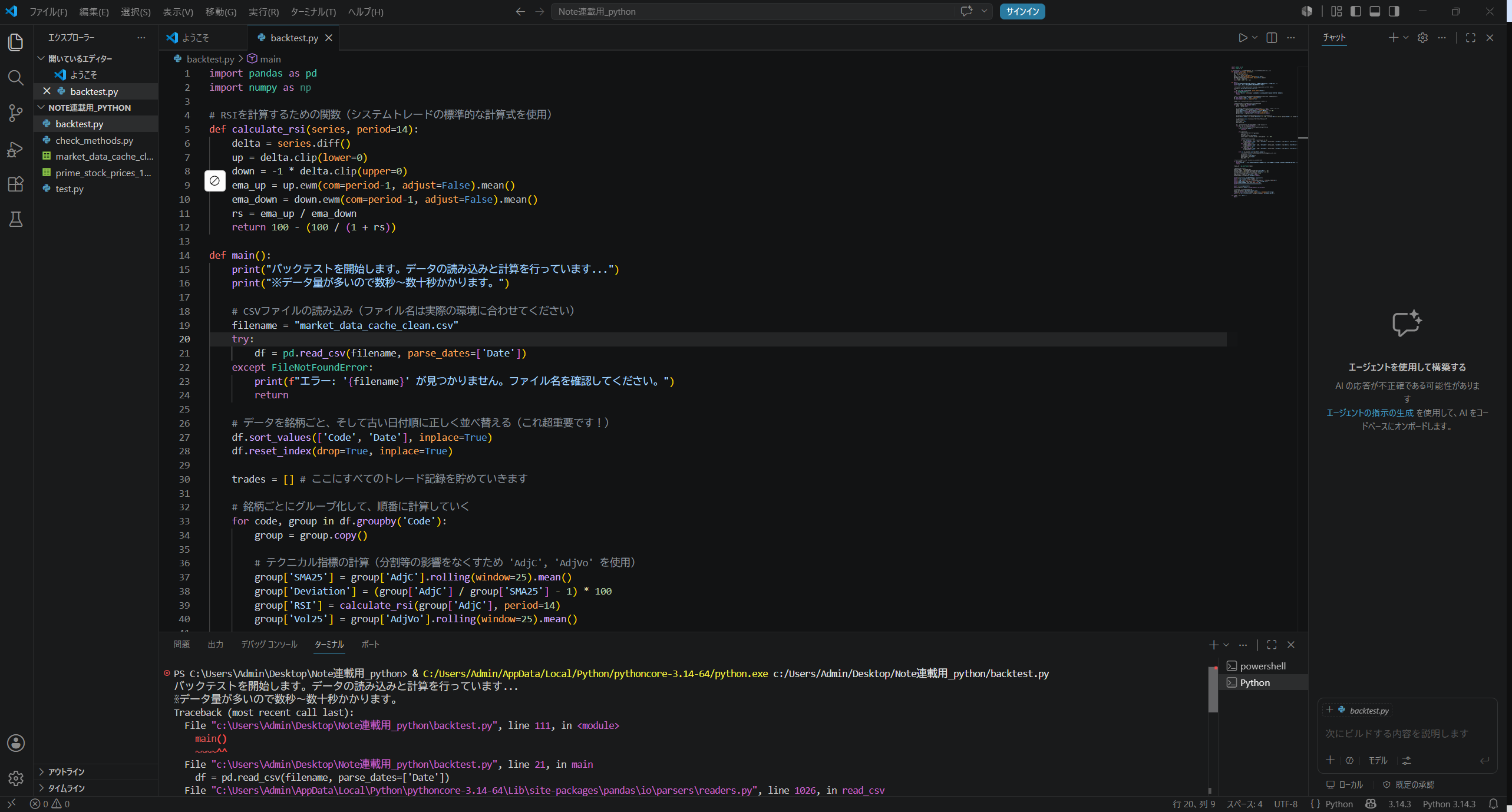The image size is (1512, 812).
Task: Open the モデル picker in chat
Action: (x=1377, y=761)
